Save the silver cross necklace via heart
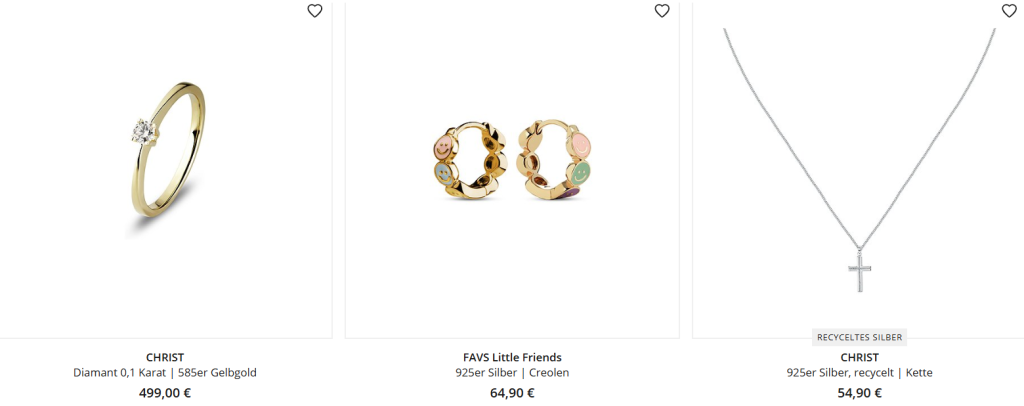Viewport: 1024px width, 406px height. (1009, 10)
